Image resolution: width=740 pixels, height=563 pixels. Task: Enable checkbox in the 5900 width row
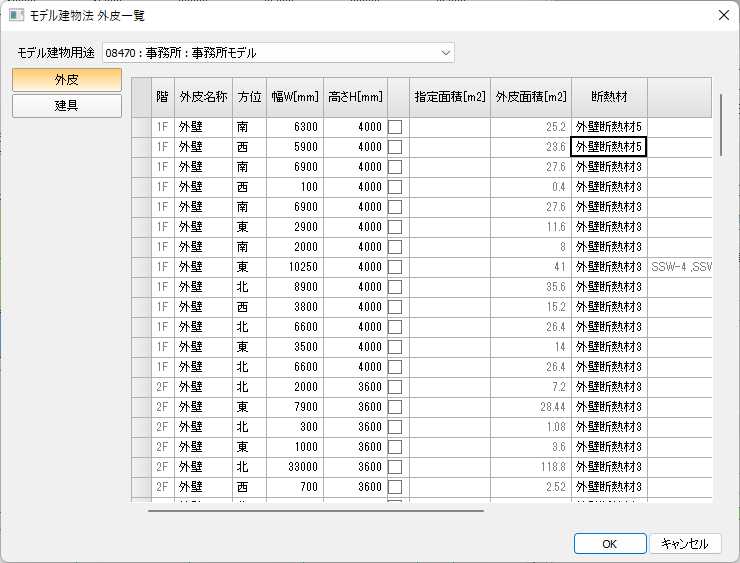point(396,147)
